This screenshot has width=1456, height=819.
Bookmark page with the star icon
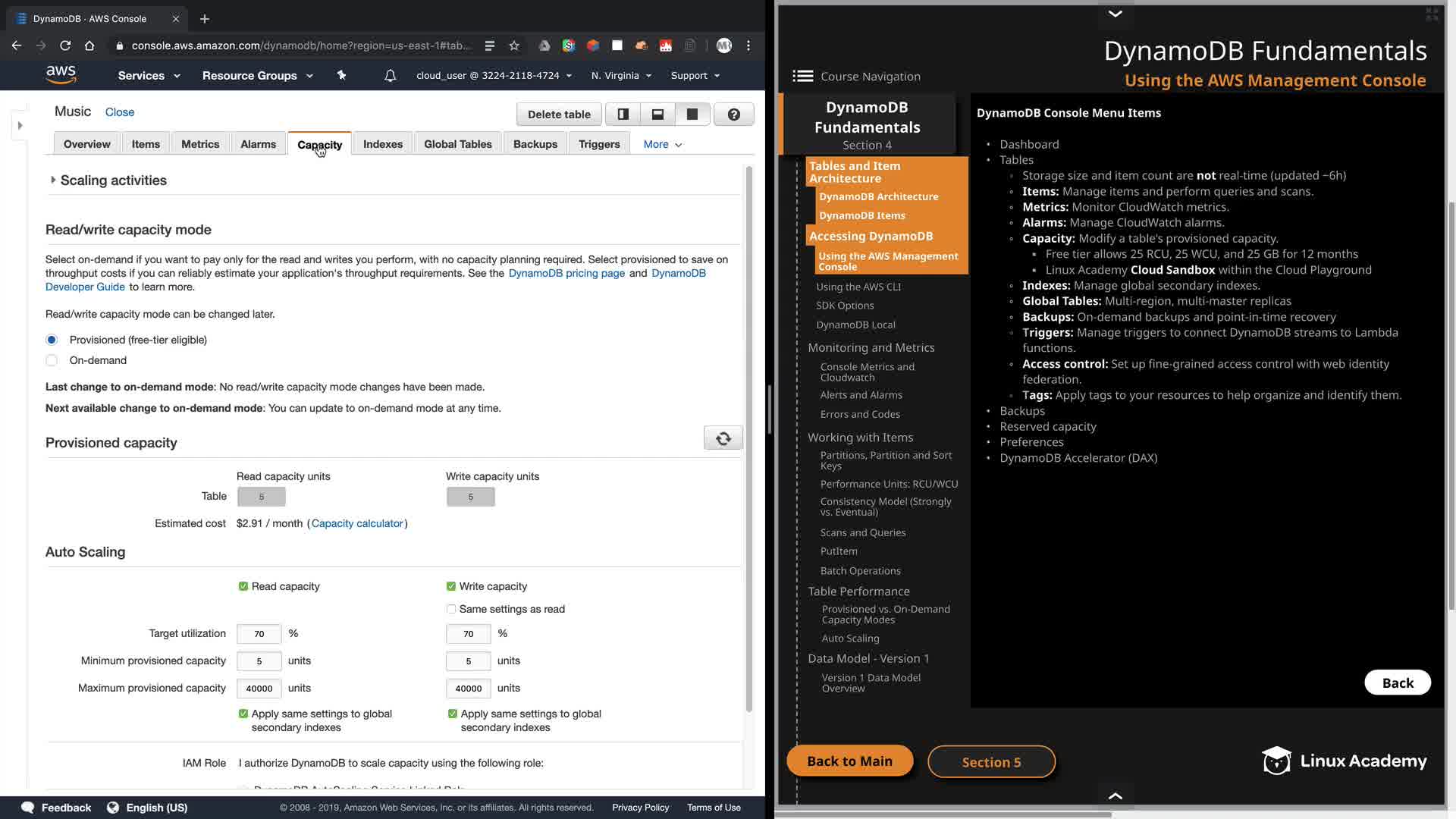pos(514,45)
